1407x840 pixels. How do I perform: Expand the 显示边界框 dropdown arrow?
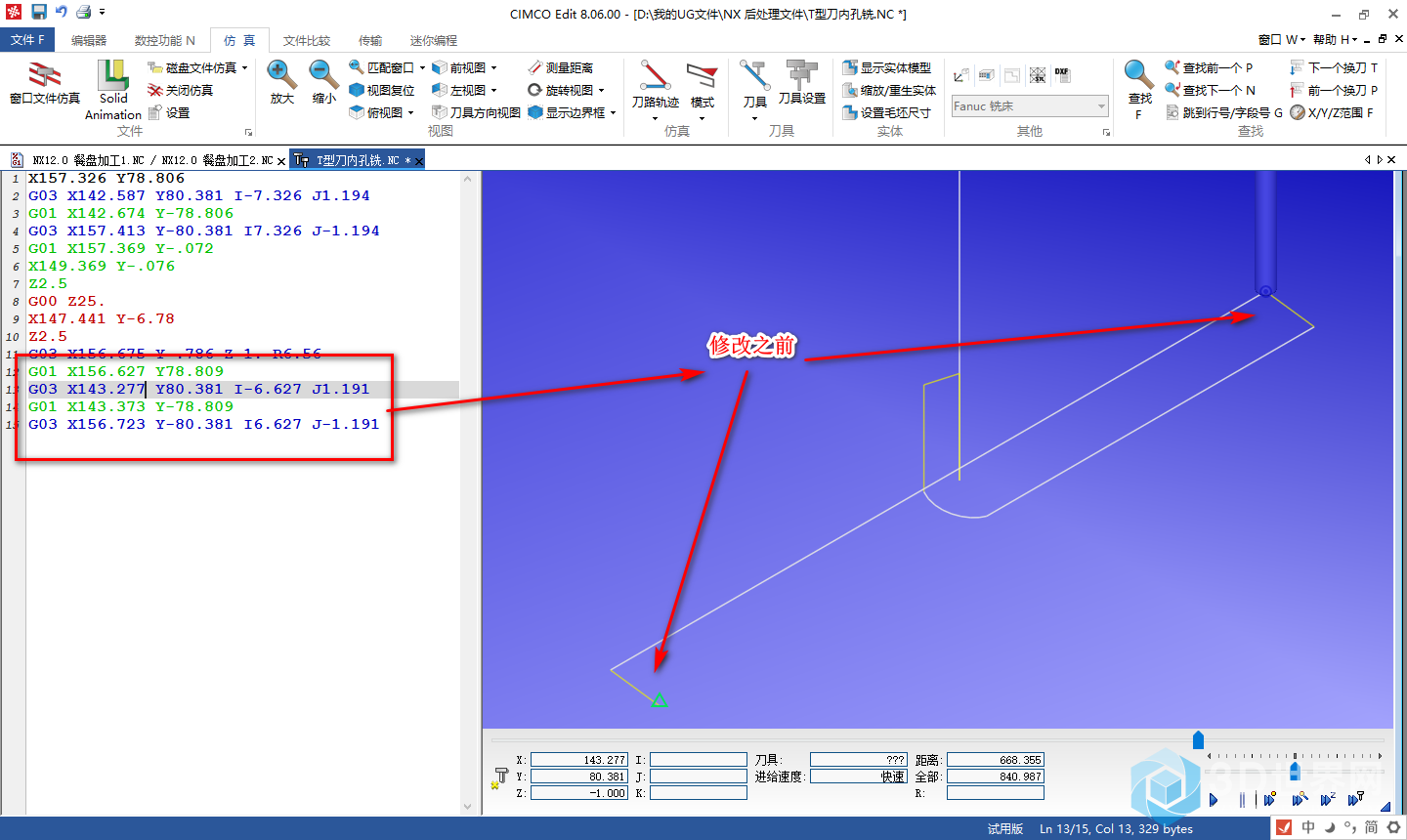tap(613, 113)
